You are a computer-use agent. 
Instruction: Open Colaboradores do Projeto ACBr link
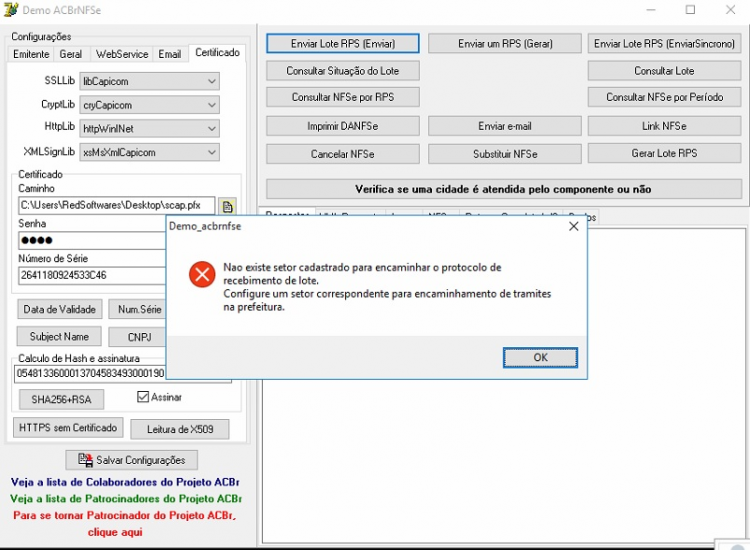[125, 482]
